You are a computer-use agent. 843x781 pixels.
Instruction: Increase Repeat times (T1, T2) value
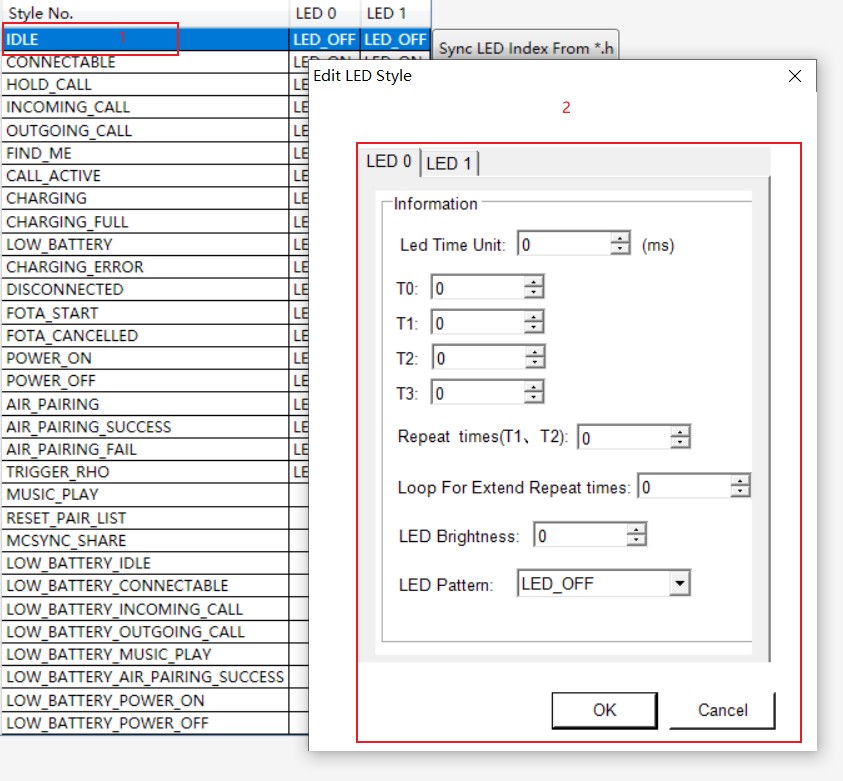(x=680, y=432)
